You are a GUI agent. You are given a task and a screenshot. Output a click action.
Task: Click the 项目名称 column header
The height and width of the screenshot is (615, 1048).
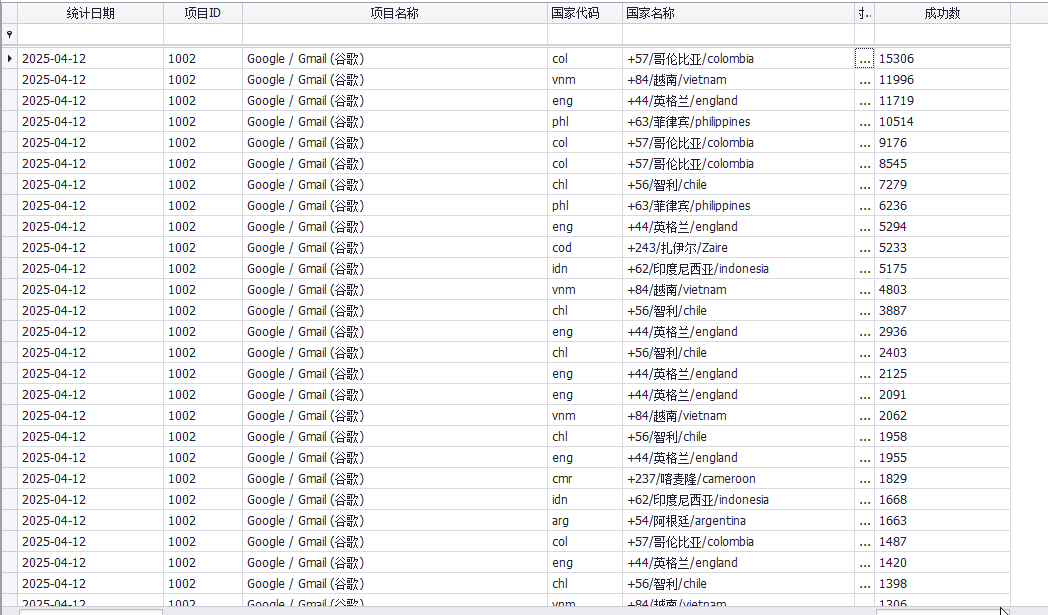tap(394, 13)
